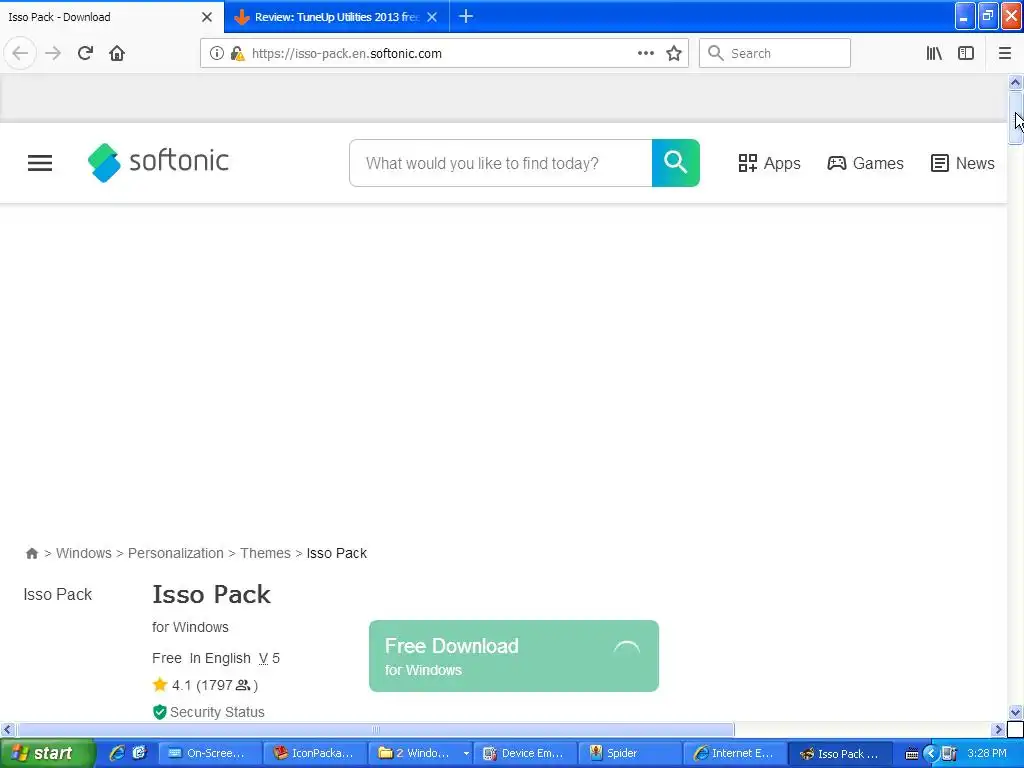The image size is (1024, 768).
Task: Click the browser forward arrow
Action: pos(53,53)
